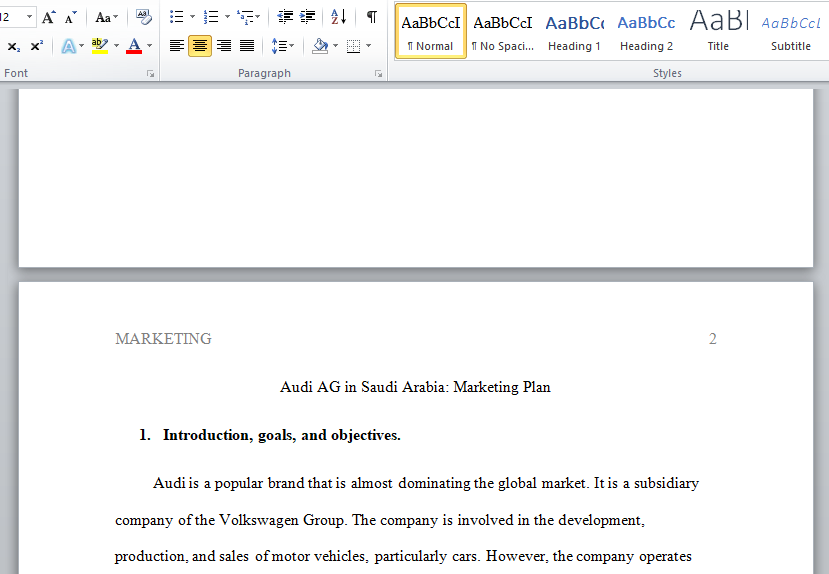Align text left
This screenshot has height=574, width=829.
click(x=177, y=46)
